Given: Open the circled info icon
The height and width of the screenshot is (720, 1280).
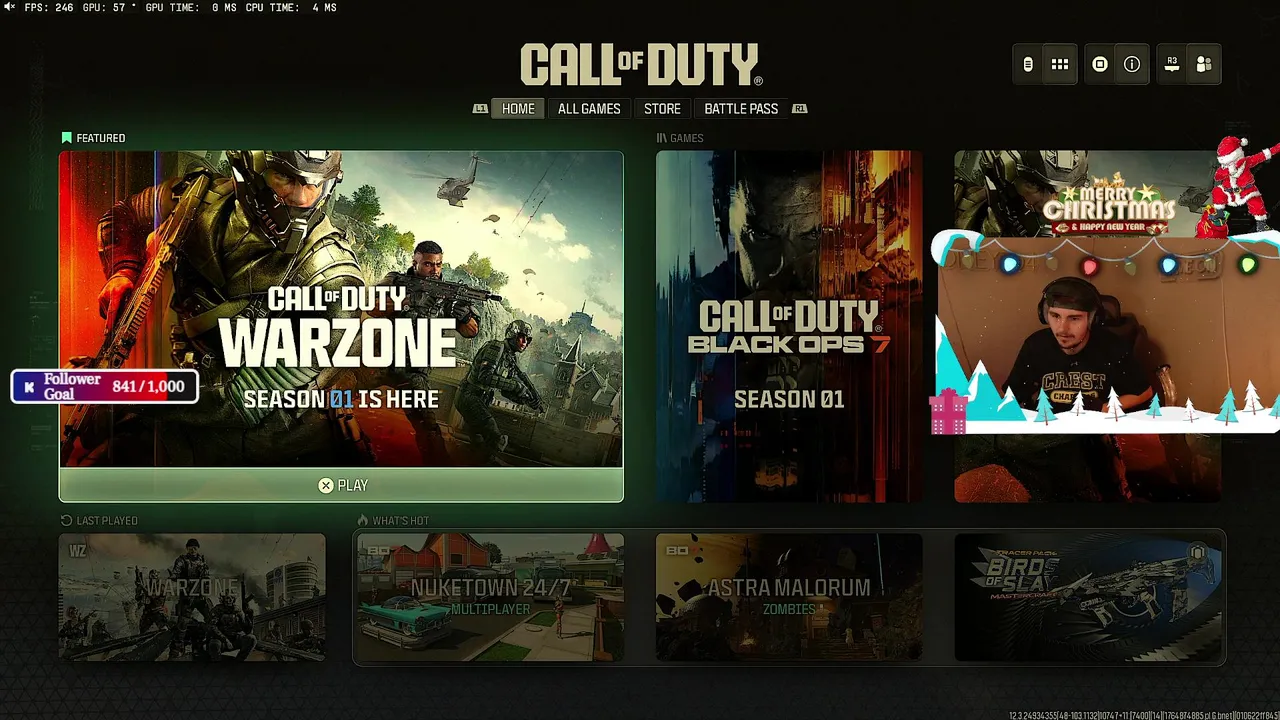Looking at the screenshot, I should pyautogui.click(x=1132, y=64).
